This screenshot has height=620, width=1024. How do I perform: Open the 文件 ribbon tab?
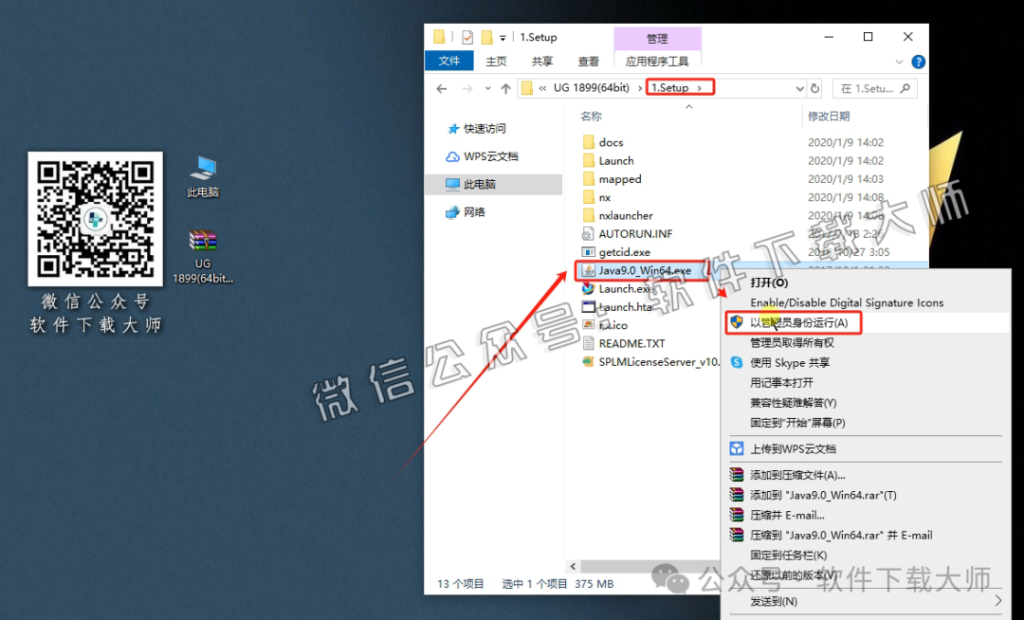449,61
